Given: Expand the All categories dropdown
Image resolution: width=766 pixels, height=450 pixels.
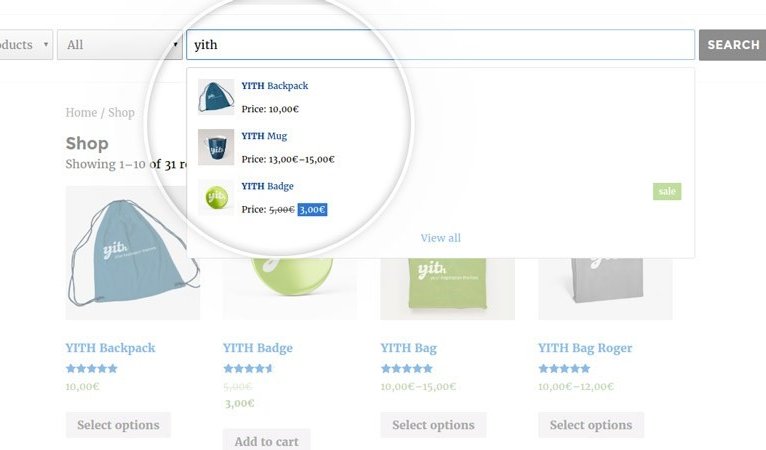Looking at the screenshot, I should 120,45.
